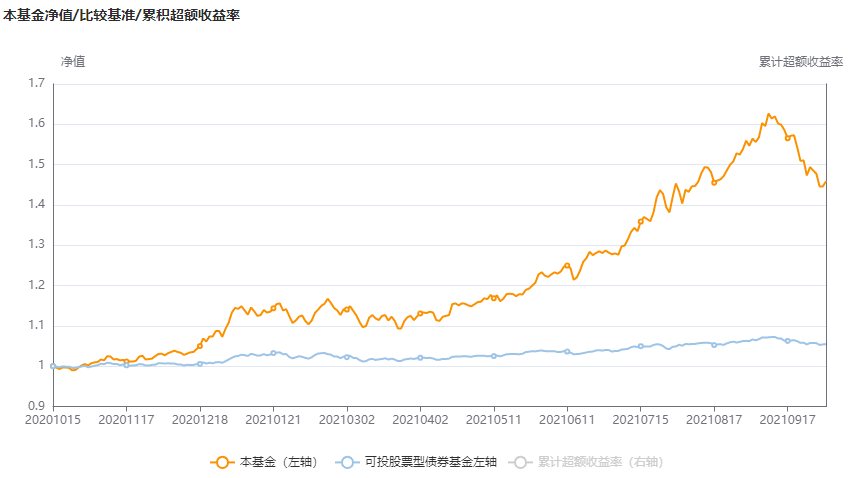
Task: Click orange data marker at 20210715
Action: pyautogui.click(x=641, y=221)
